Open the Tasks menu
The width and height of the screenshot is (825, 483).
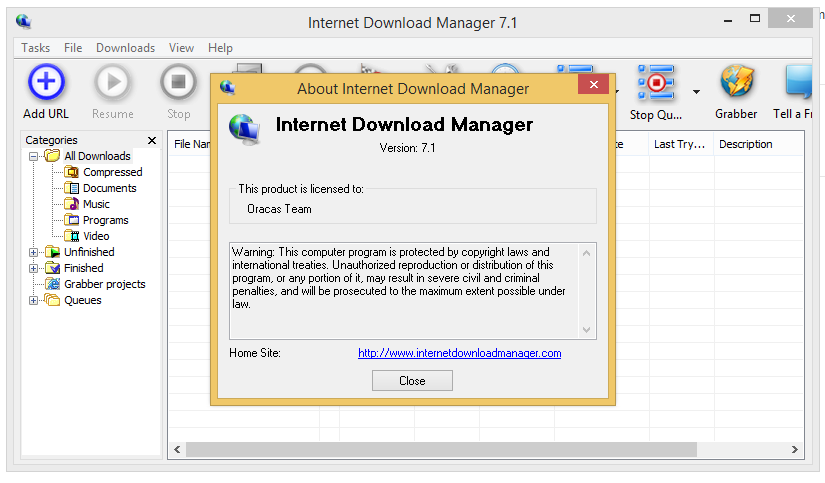[x=35, y=48]
